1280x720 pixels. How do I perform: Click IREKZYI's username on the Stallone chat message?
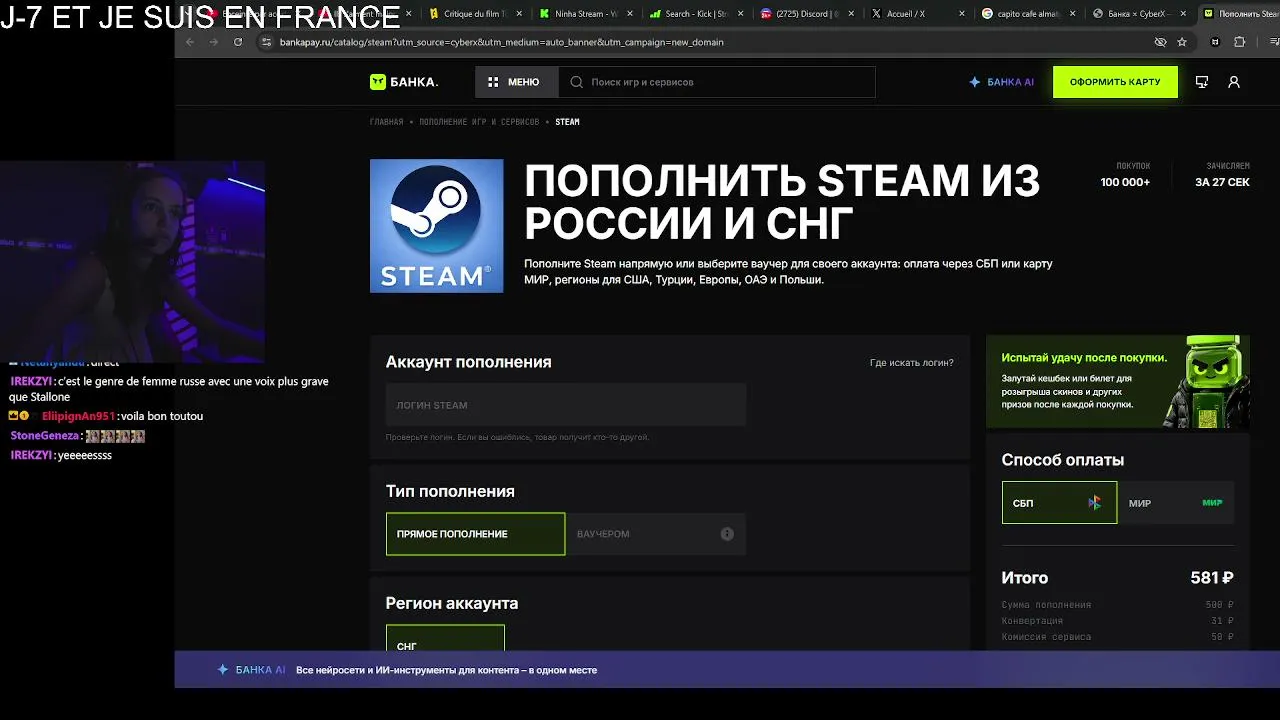pos(31,381)
